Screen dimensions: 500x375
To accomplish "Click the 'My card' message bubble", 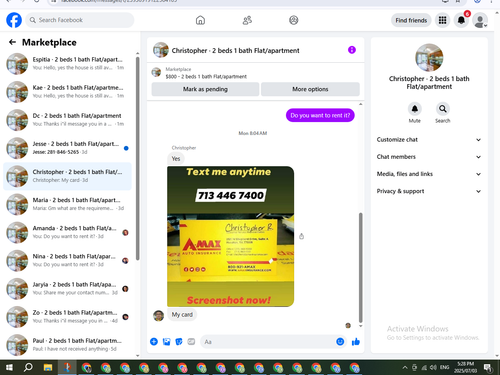I will [x=182, y=314].
